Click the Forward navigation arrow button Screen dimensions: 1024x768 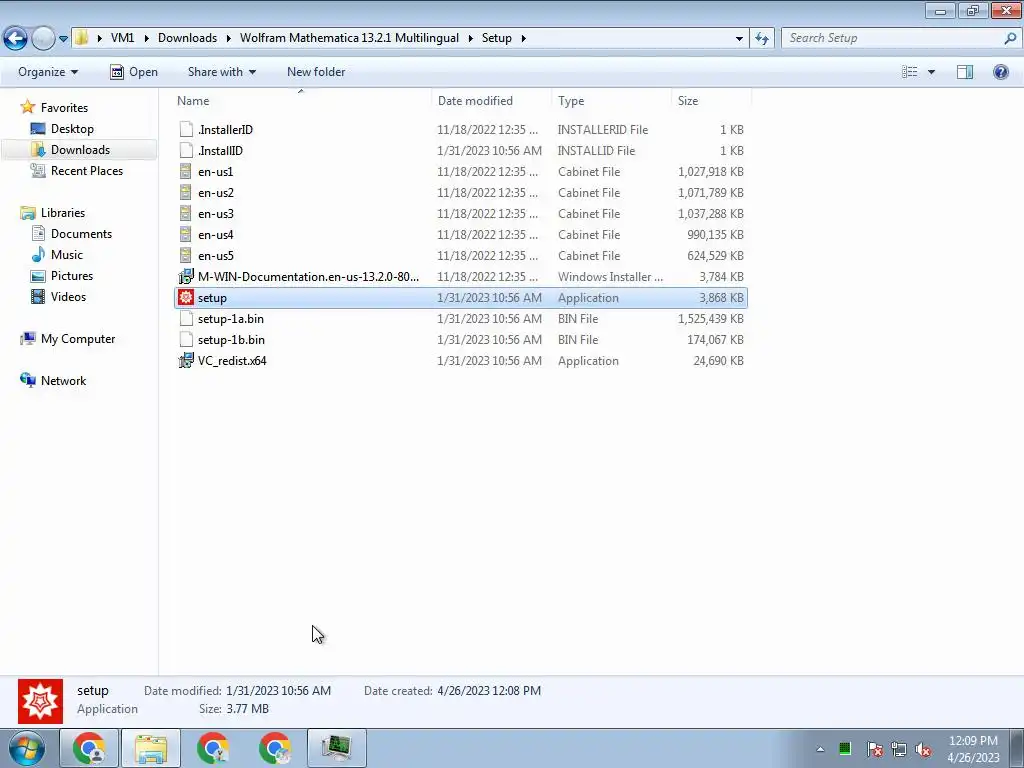pos(43,39)
